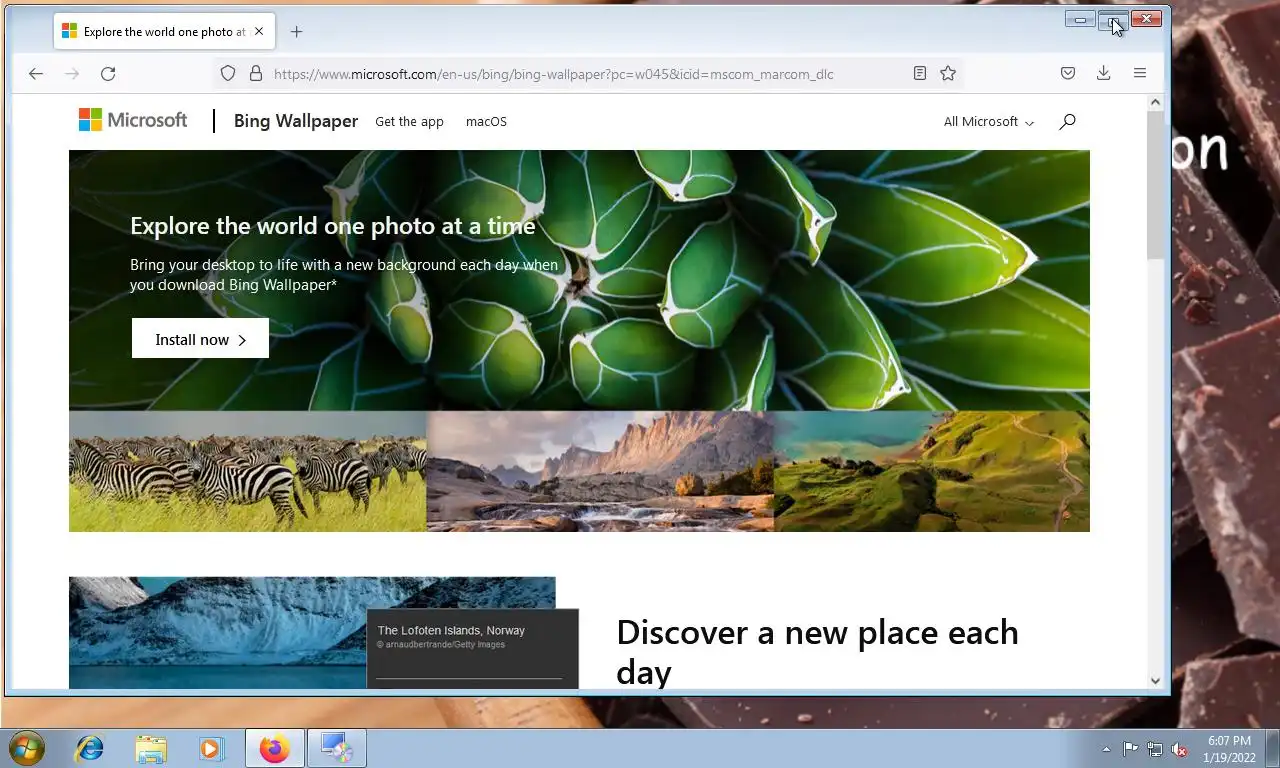The height and width of the screenshot is (768, 1280).
Task: Show hidden system tray icons arrow
Action: [1106, 749]
